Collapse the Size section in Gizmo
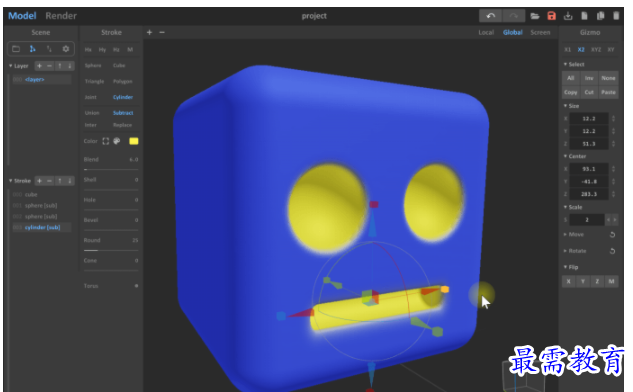Image resolution: width=633 pixels, height=392 pixels. click(x=565, y=106)
